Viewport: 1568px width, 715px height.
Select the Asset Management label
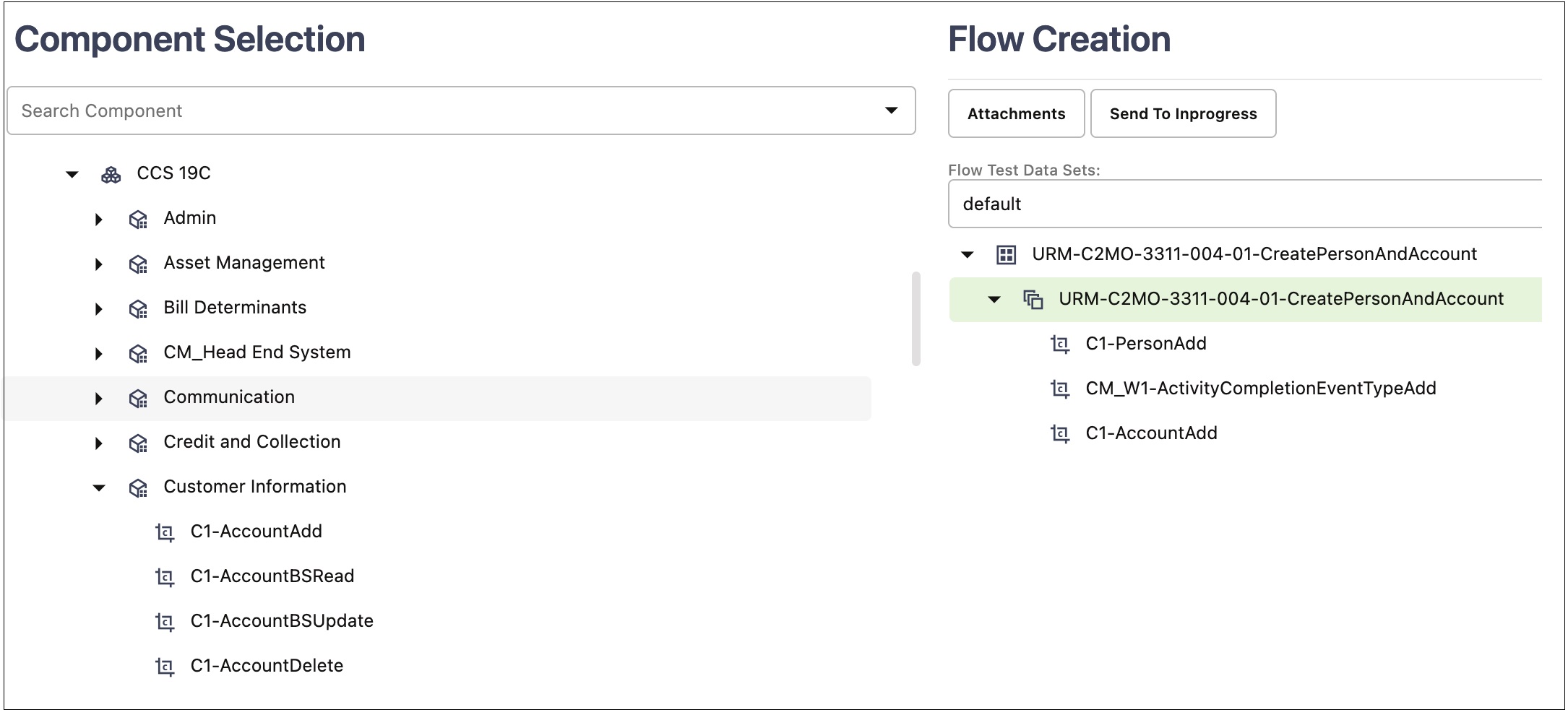pos(244,263)
